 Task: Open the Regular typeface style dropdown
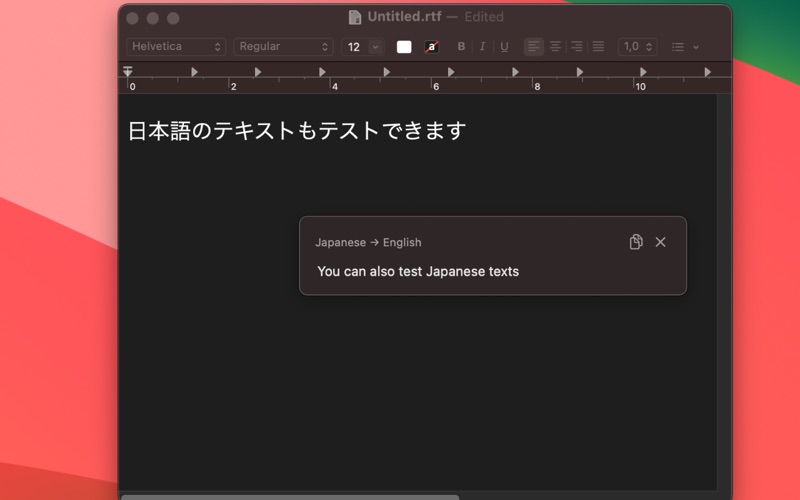[x=283, y=46]
